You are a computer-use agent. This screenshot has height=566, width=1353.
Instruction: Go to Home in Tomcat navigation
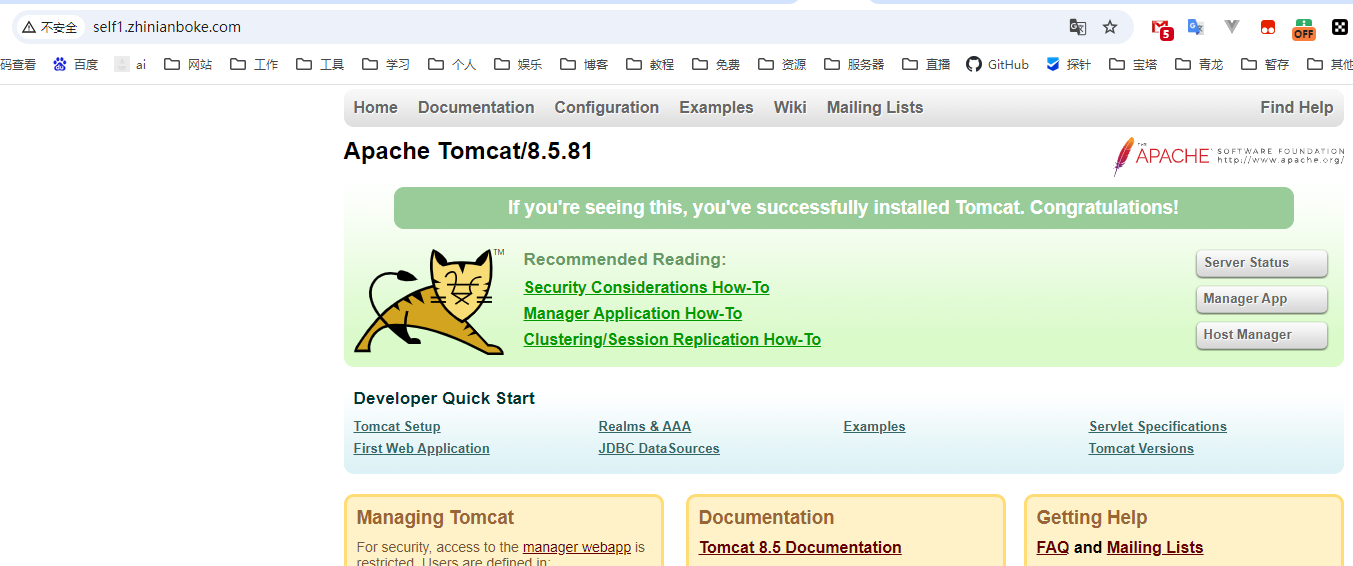[375, 107]
